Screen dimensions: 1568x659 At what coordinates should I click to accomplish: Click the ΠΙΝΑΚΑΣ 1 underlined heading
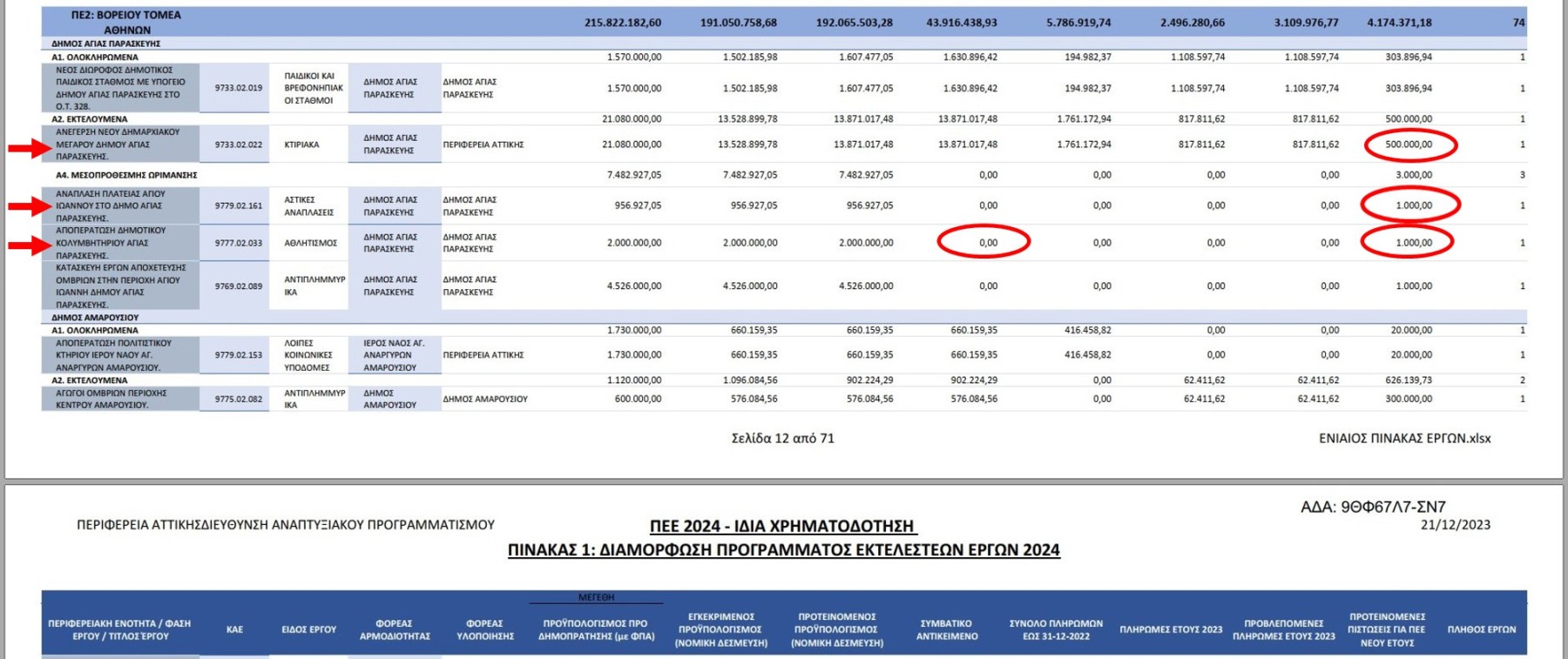click(x=783, y=550)
